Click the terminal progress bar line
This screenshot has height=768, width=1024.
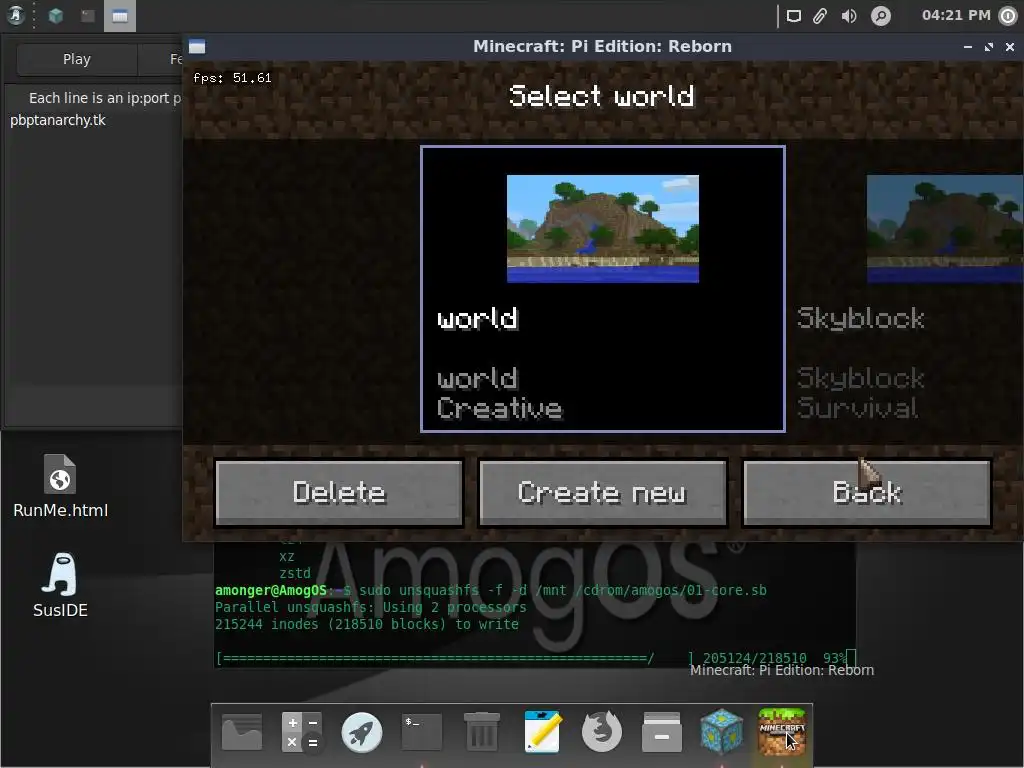point(536,658)
